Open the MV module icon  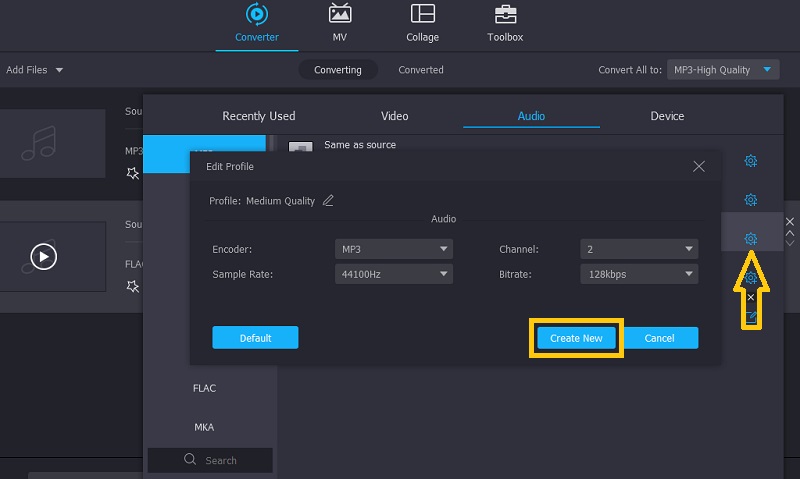(x=340, y=15)
